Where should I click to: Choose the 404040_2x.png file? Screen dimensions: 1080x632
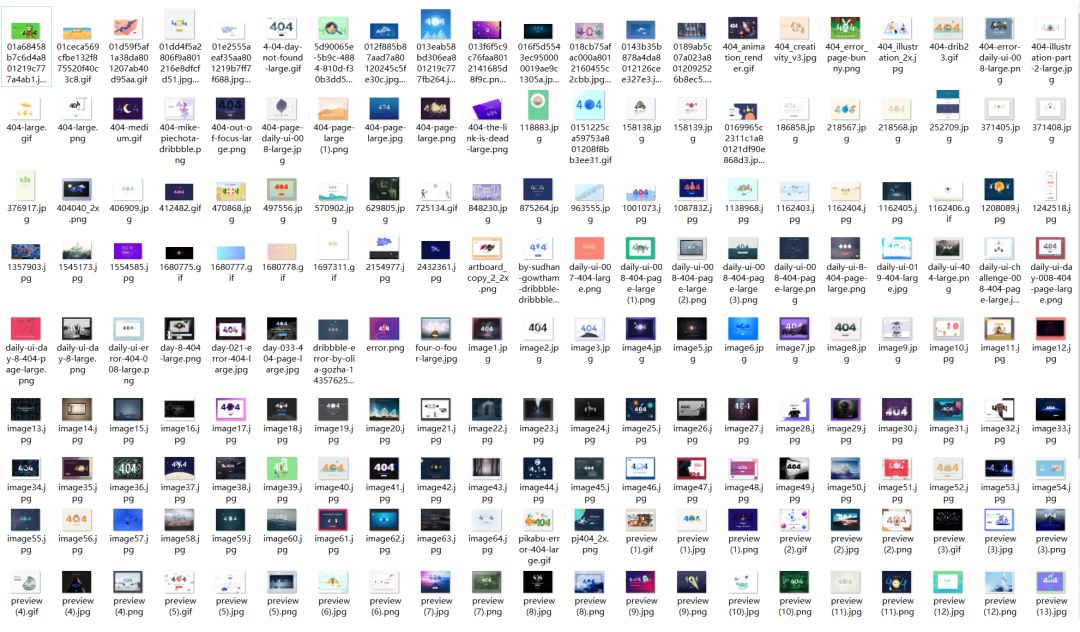(77, 189)
